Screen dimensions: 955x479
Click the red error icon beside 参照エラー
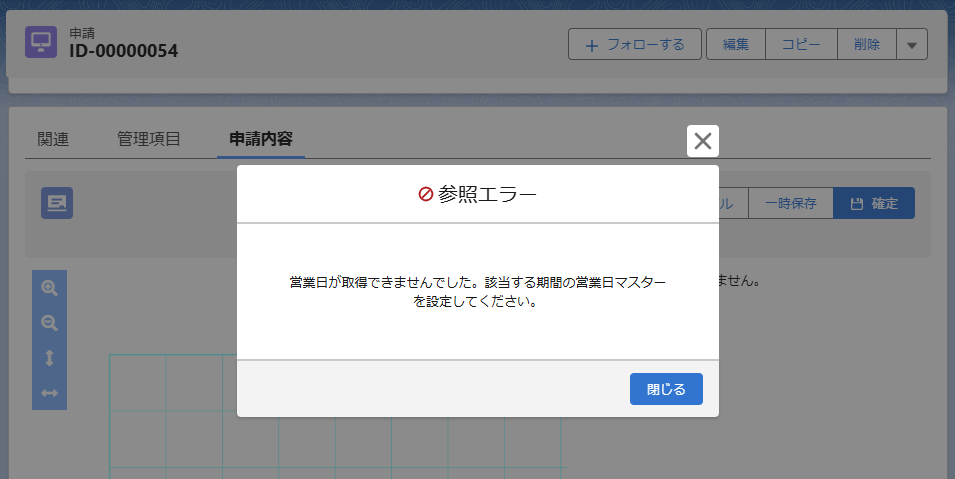425,194
